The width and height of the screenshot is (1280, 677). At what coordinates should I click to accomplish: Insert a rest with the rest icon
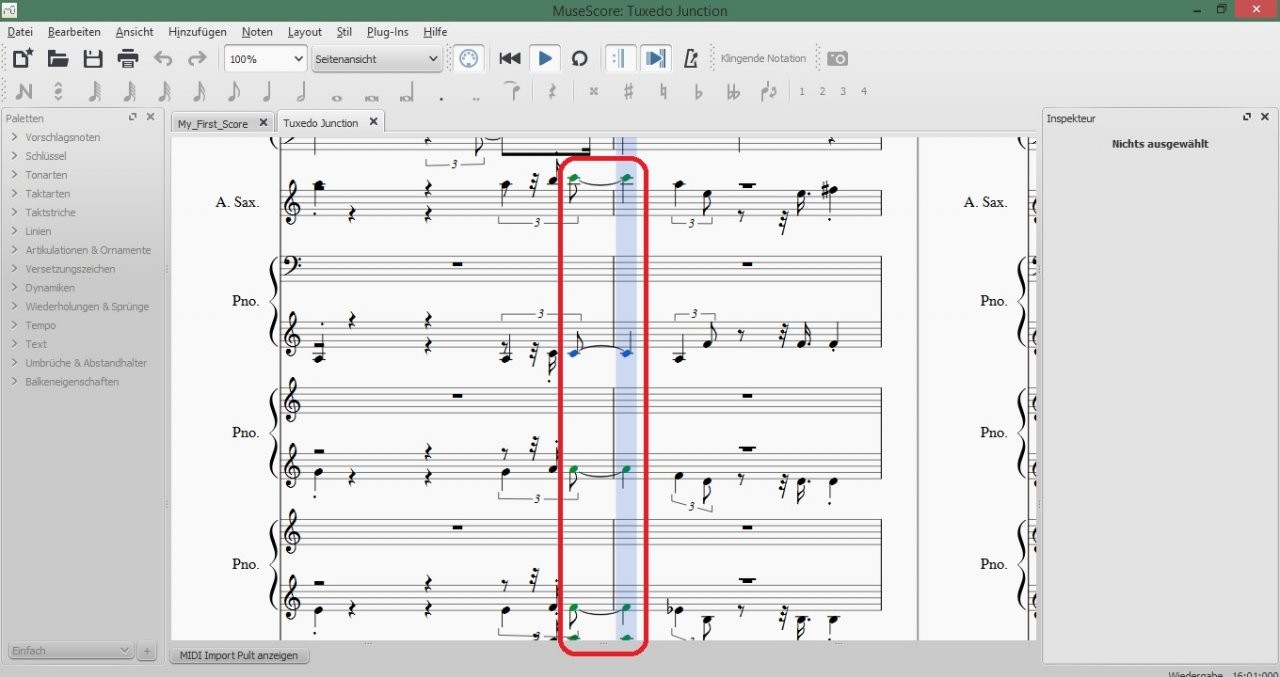[x=551, y=91]
